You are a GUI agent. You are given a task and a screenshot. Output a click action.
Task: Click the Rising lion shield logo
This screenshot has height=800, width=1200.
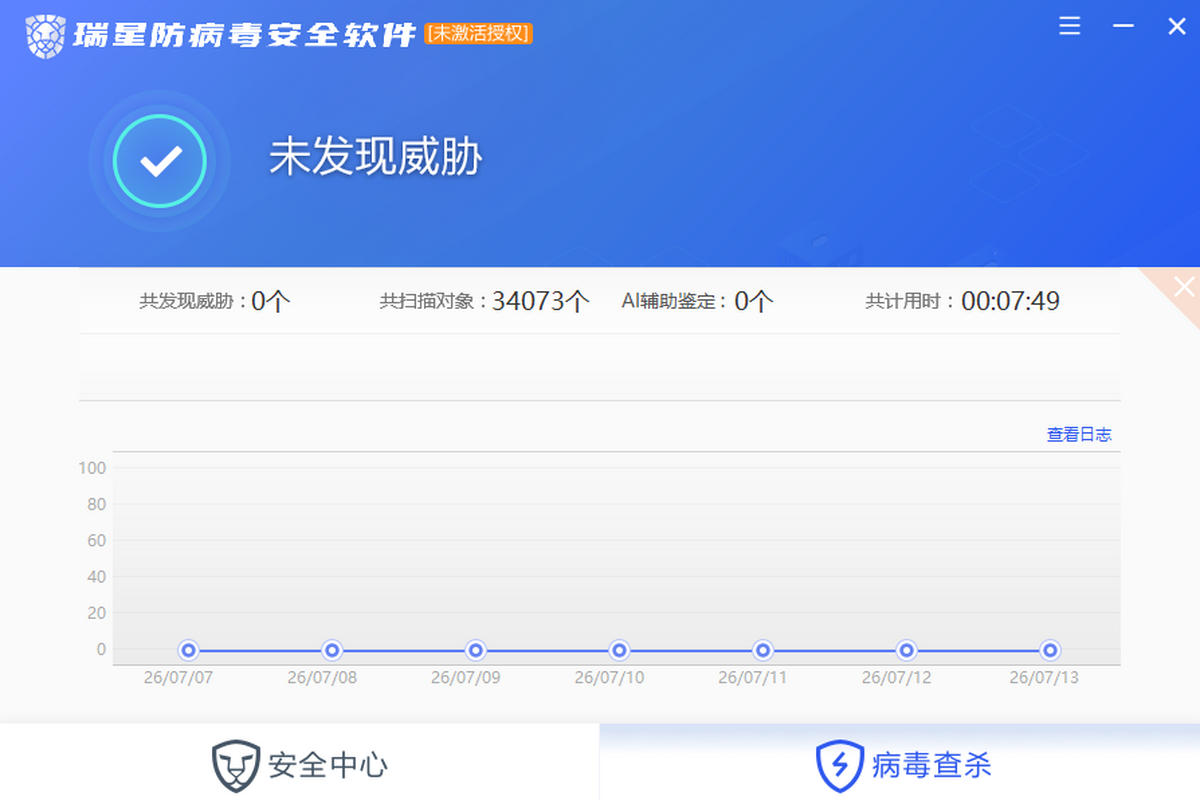tap(46, 36)
